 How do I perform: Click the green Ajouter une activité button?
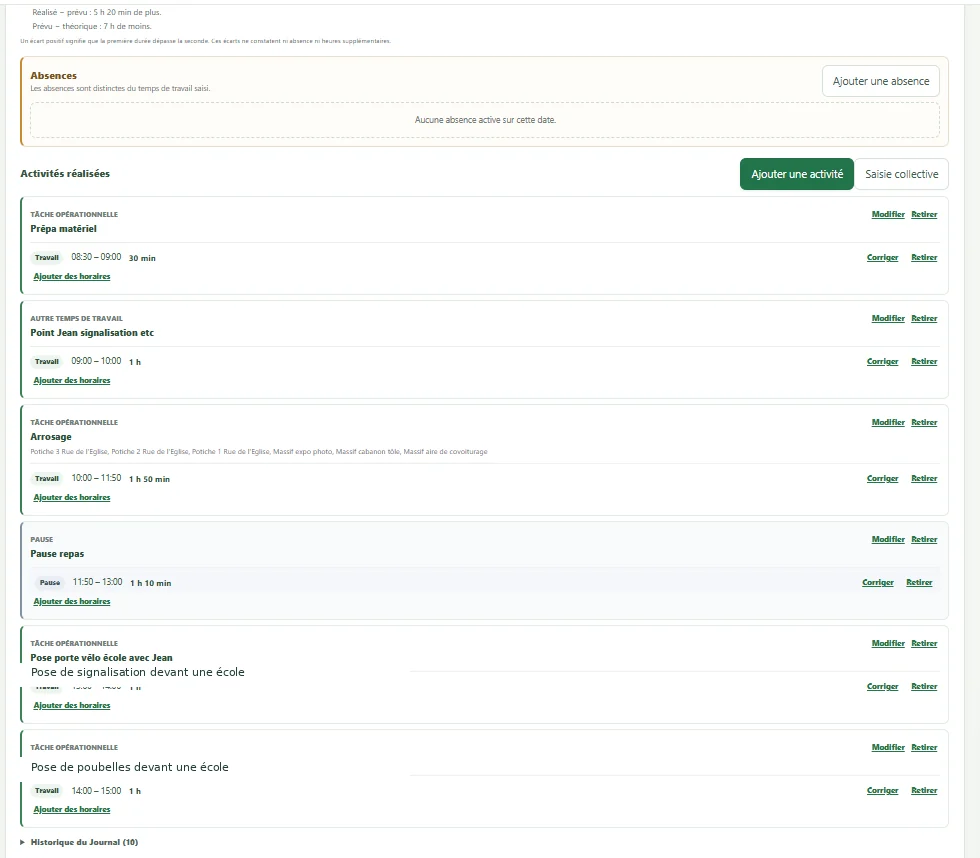coord(797,174)
